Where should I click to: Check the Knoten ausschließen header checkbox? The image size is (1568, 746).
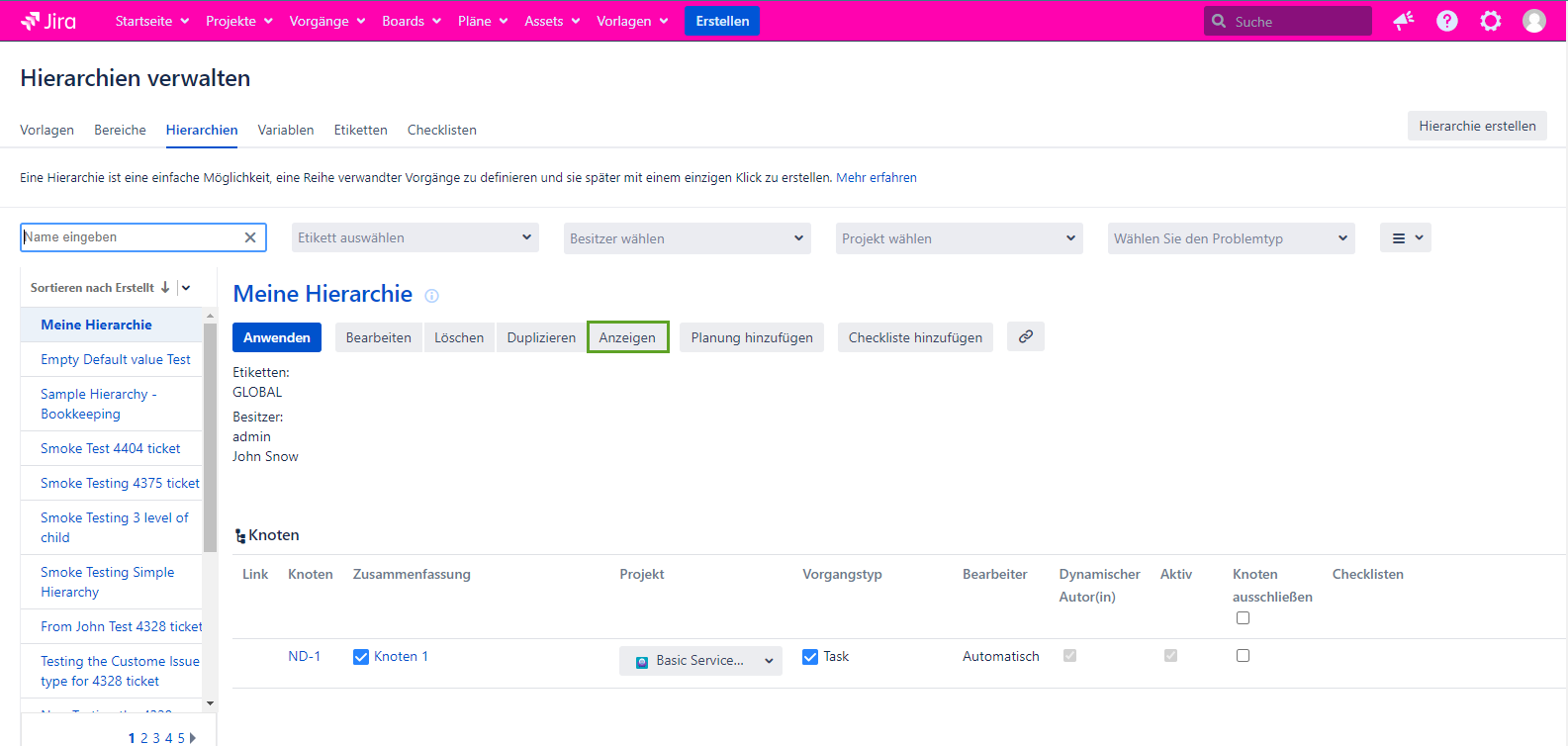point(1243,618)
